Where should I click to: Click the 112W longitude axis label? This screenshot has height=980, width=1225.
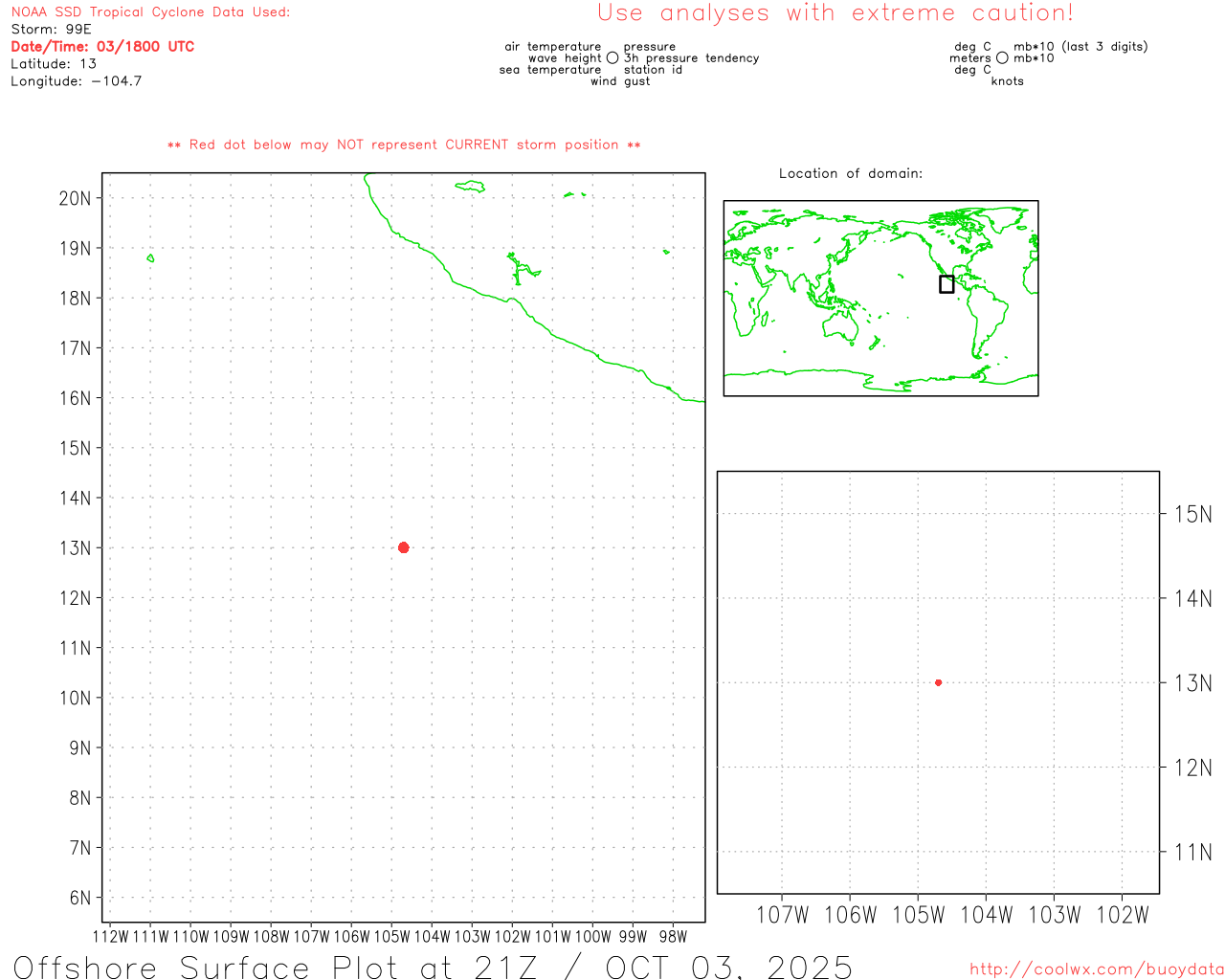[110, 937]
